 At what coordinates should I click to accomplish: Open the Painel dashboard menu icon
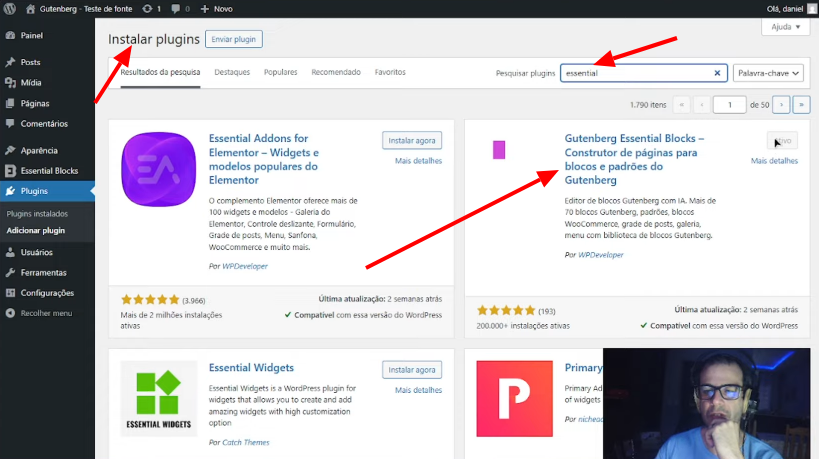[x=10, y=35]
